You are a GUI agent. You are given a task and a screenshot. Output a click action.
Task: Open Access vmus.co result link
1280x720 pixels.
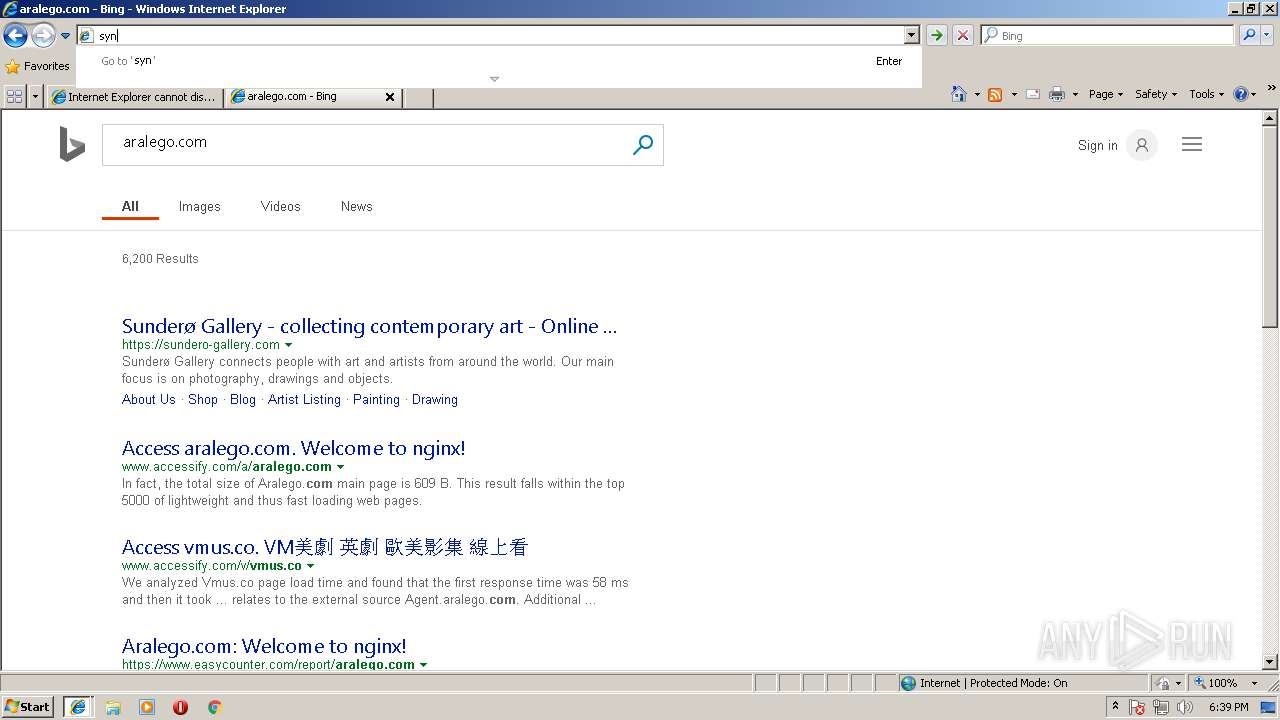click(324, 547)
